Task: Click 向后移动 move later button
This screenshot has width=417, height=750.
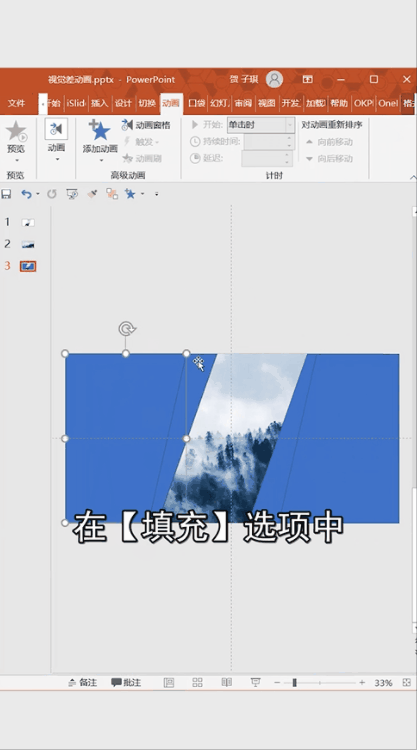Action: 329,158
